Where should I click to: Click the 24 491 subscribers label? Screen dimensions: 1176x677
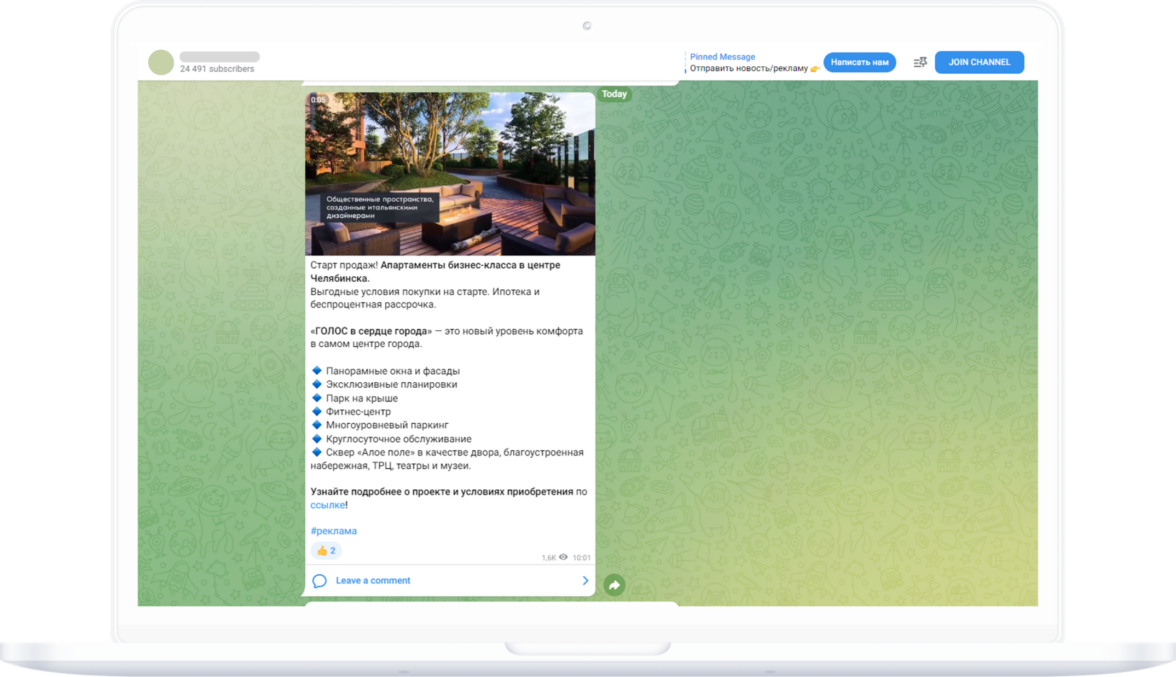[217, 70]
